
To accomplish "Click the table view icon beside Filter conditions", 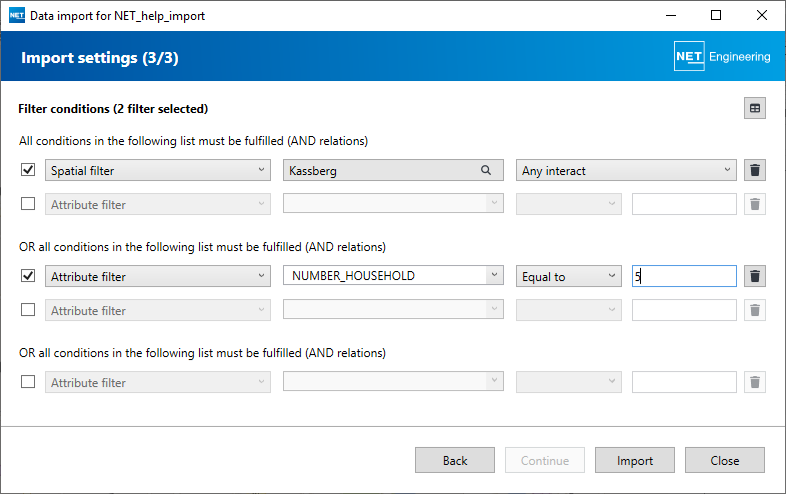I will [754, 108].
